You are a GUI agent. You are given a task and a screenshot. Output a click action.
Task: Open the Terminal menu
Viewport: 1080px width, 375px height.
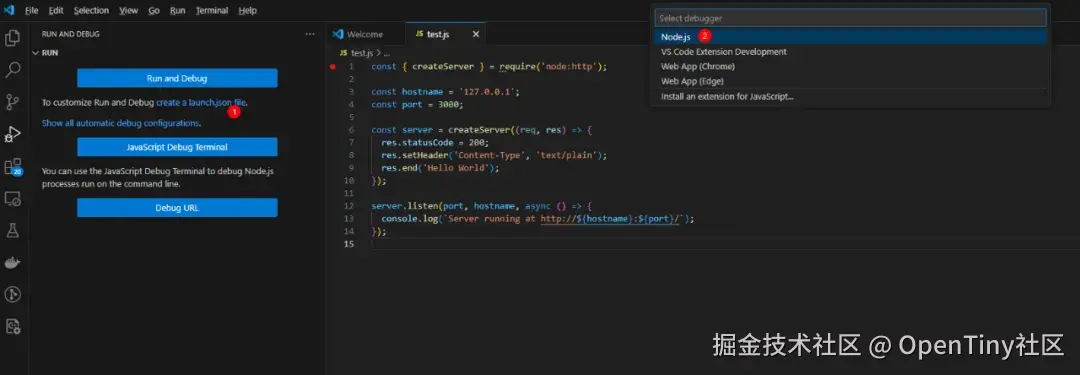pyautogui.click(x=211, y=10)
